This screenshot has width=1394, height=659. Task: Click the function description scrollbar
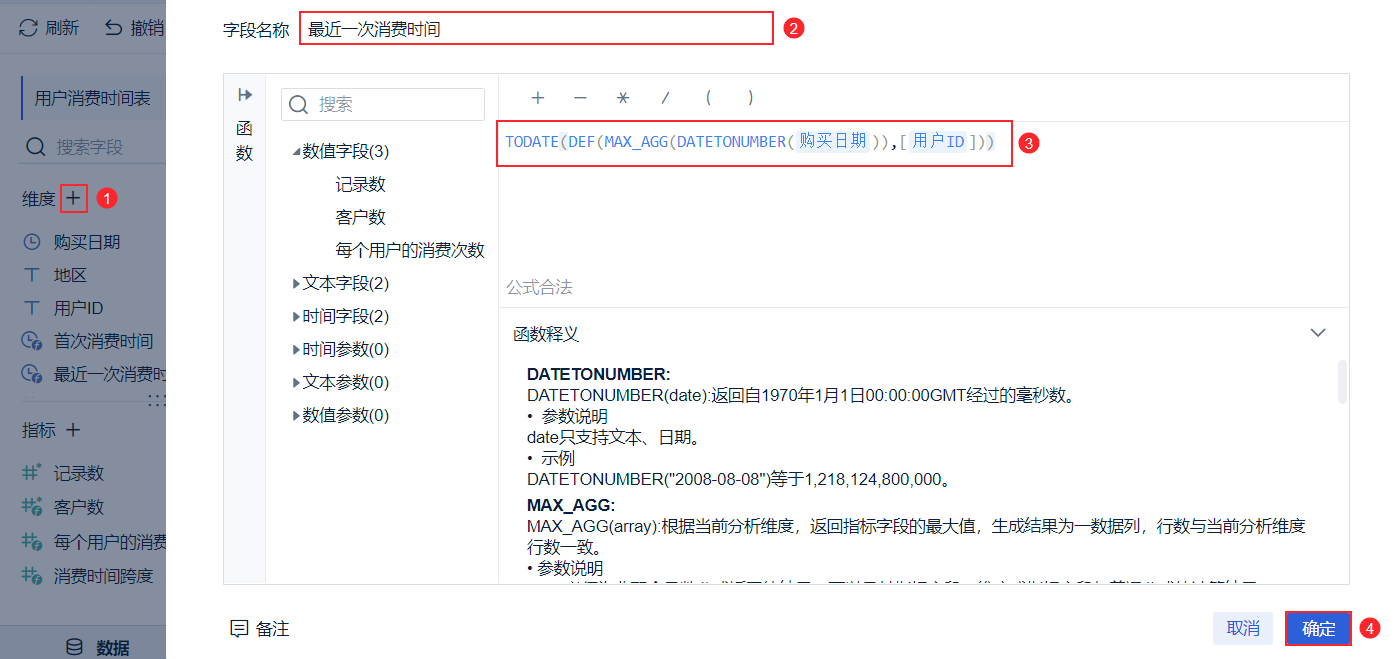click(x=1342, y=382)
